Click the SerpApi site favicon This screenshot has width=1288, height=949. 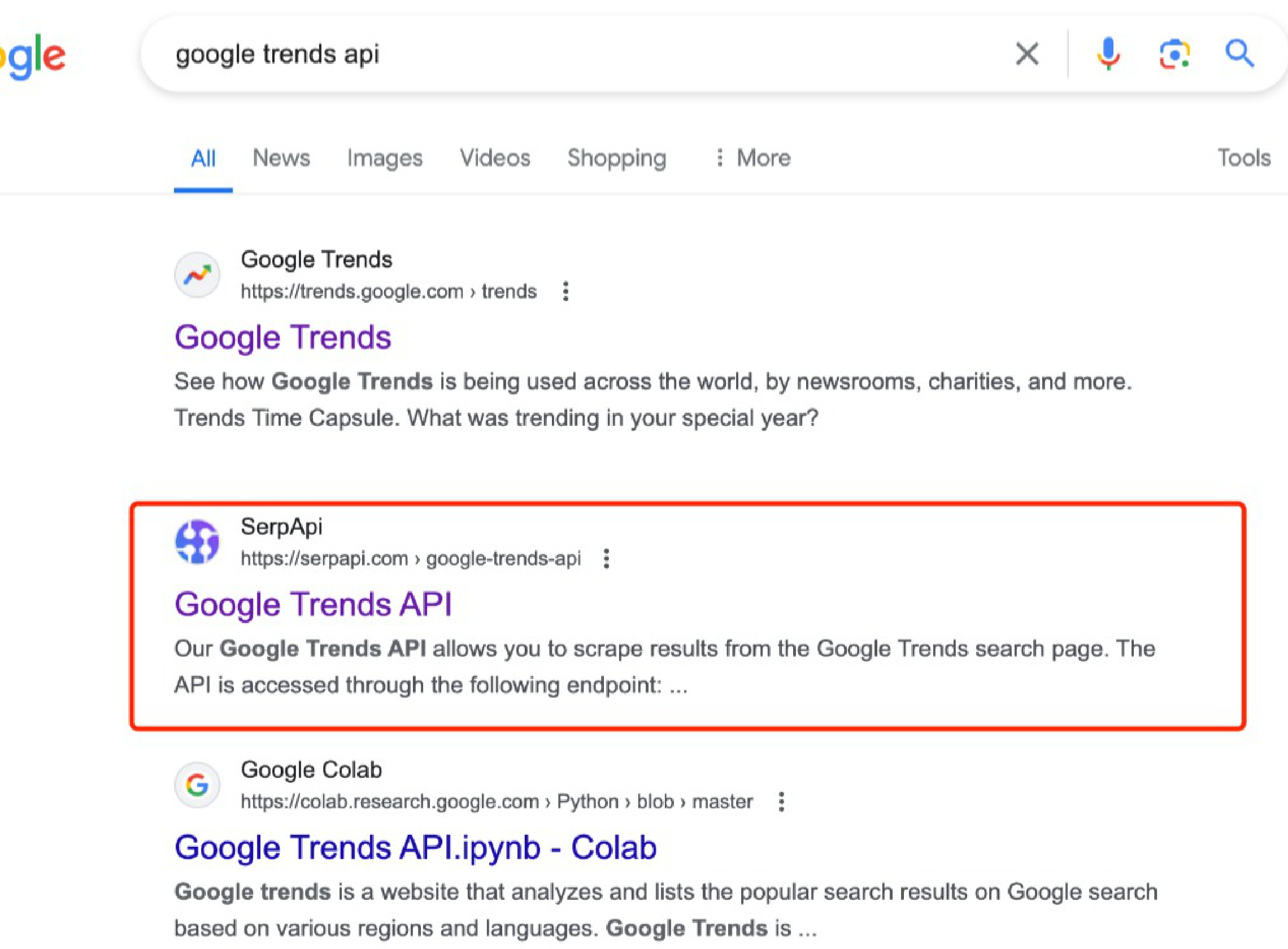pos(197,542)
